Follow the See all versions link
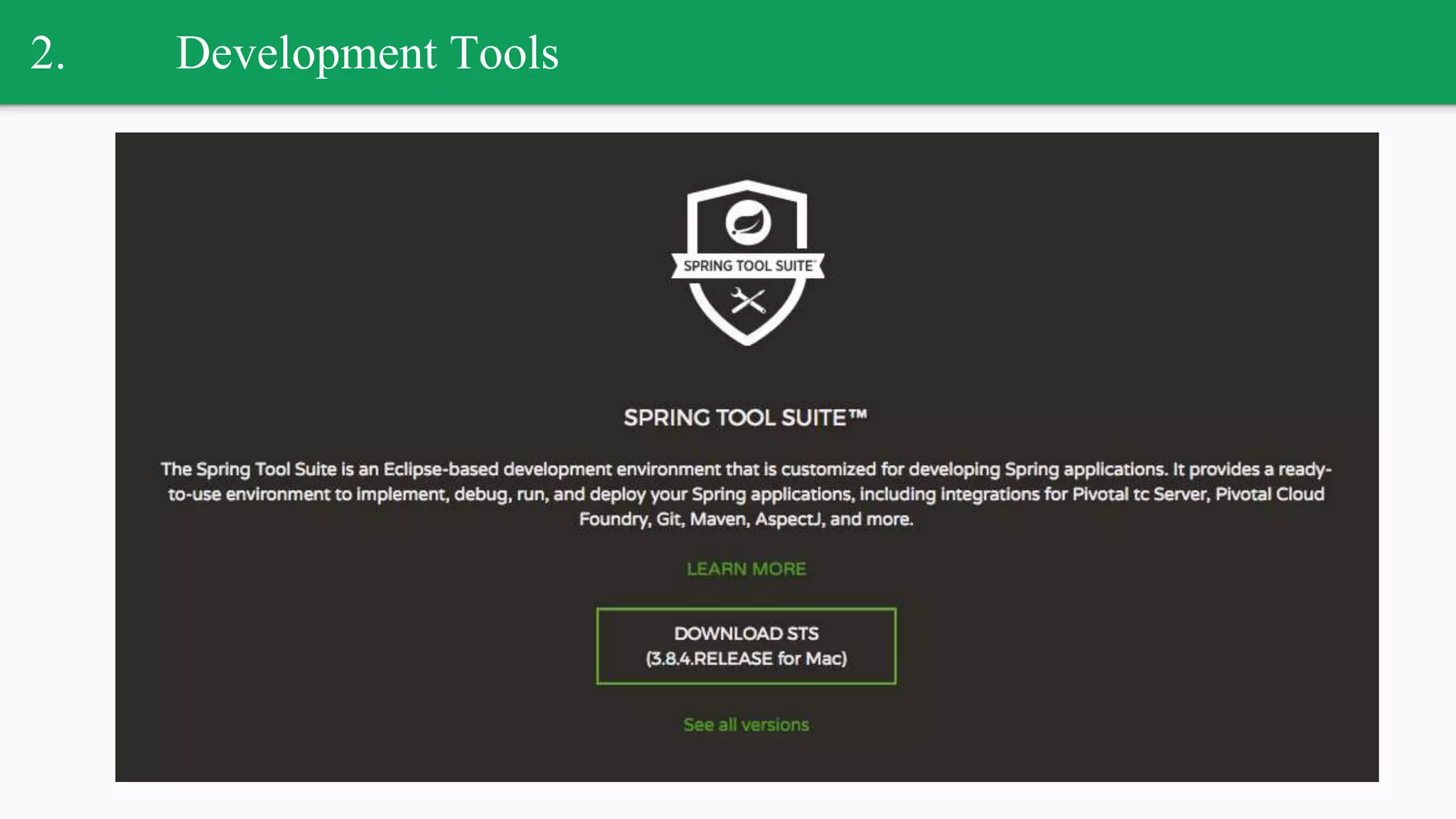The height and width of the screenshot is (819, 1456). [x=746, y=724]
